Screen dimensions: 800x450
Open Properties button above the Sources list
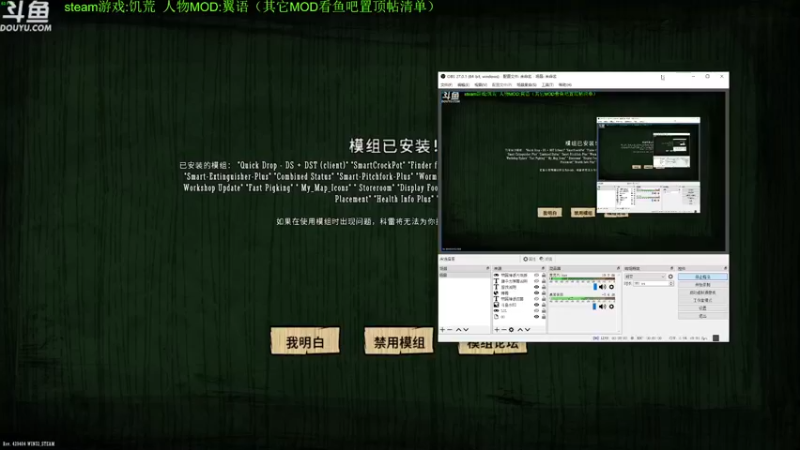tap(530, 259)
